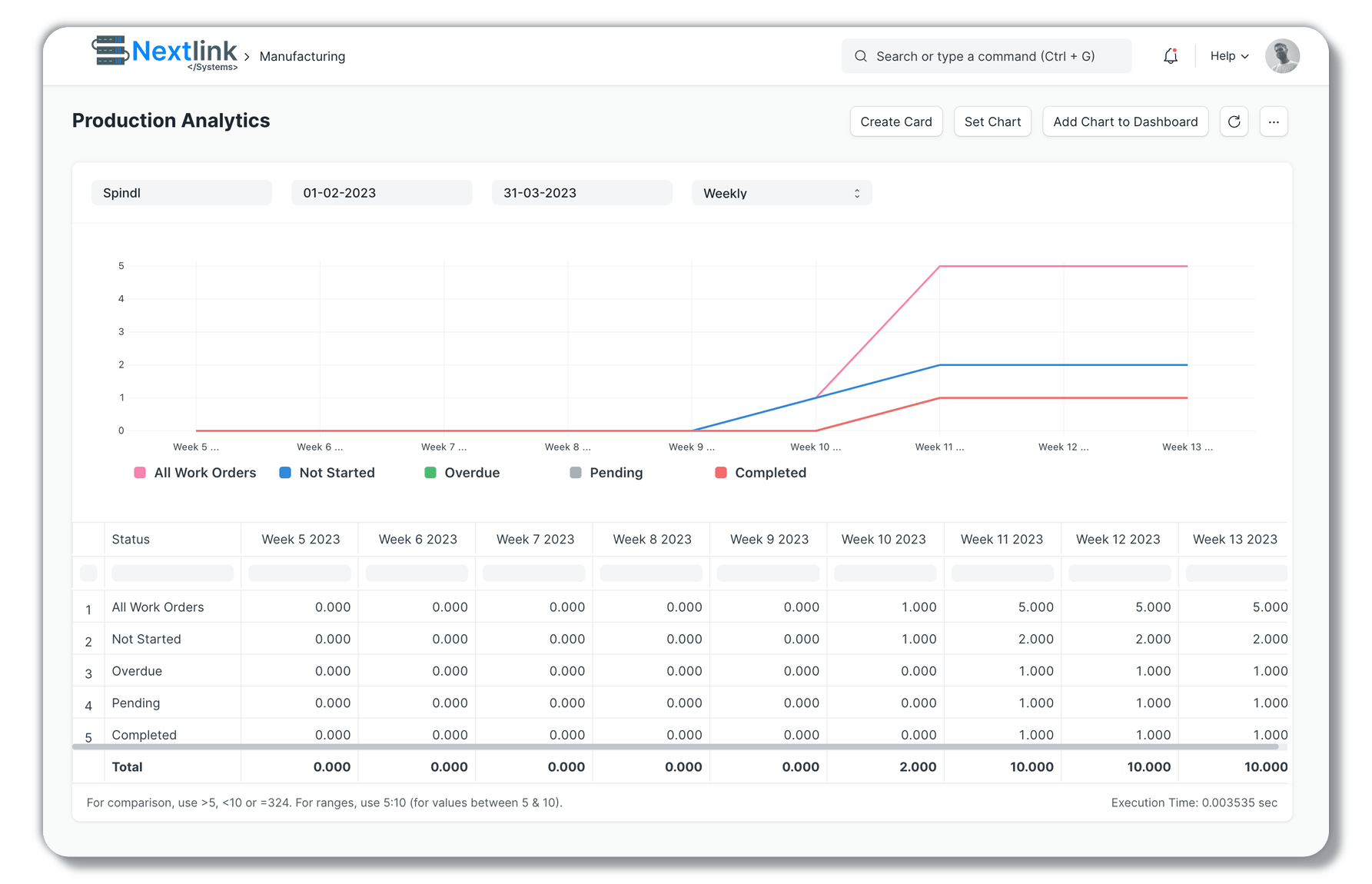Edit the Spindl item filter field

181,193
